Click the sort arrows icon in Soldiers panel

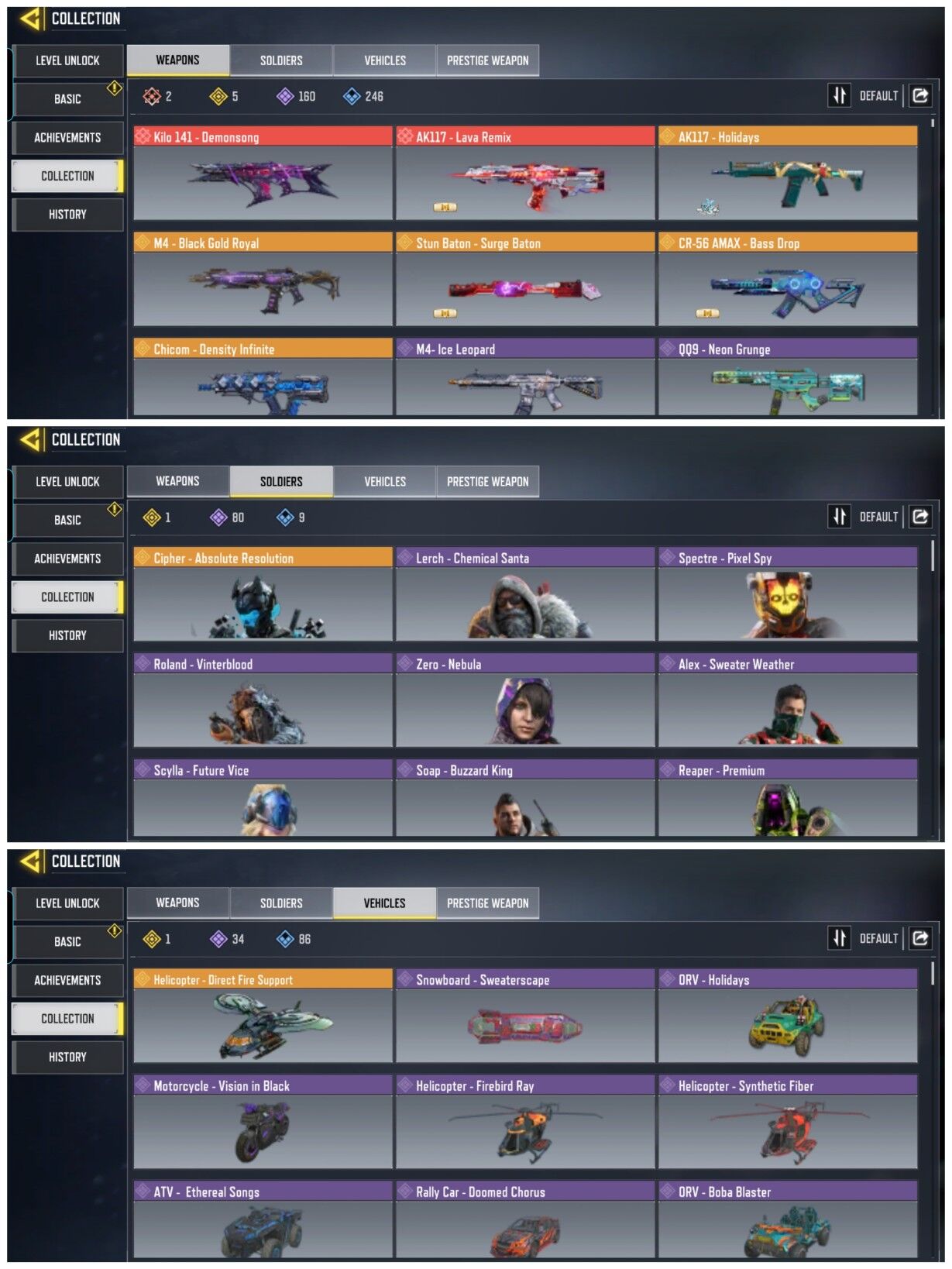point(839,517)
